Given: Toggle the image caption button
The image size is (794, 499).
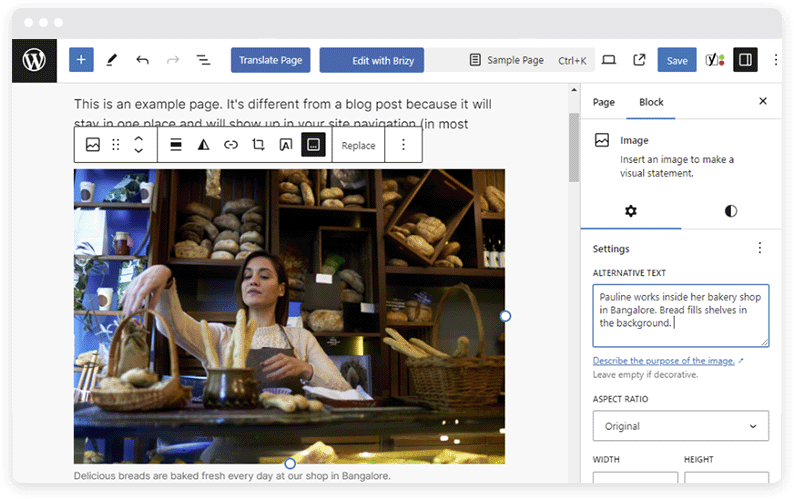Looking at the screenshot, I should tap(313, 145).
